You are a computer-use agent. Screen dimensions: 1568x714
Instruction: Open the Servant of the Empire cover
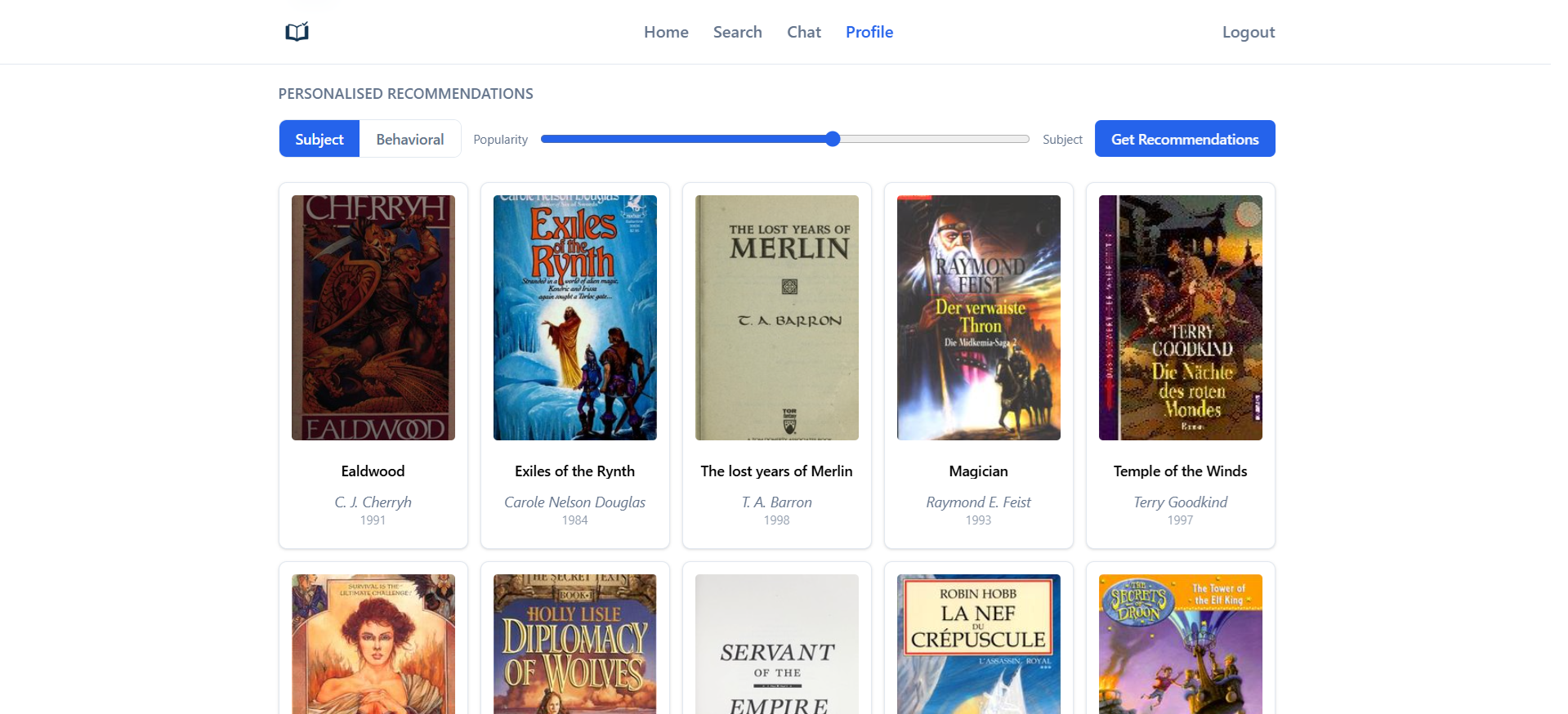pyautogui.click(x=777, y=644)
